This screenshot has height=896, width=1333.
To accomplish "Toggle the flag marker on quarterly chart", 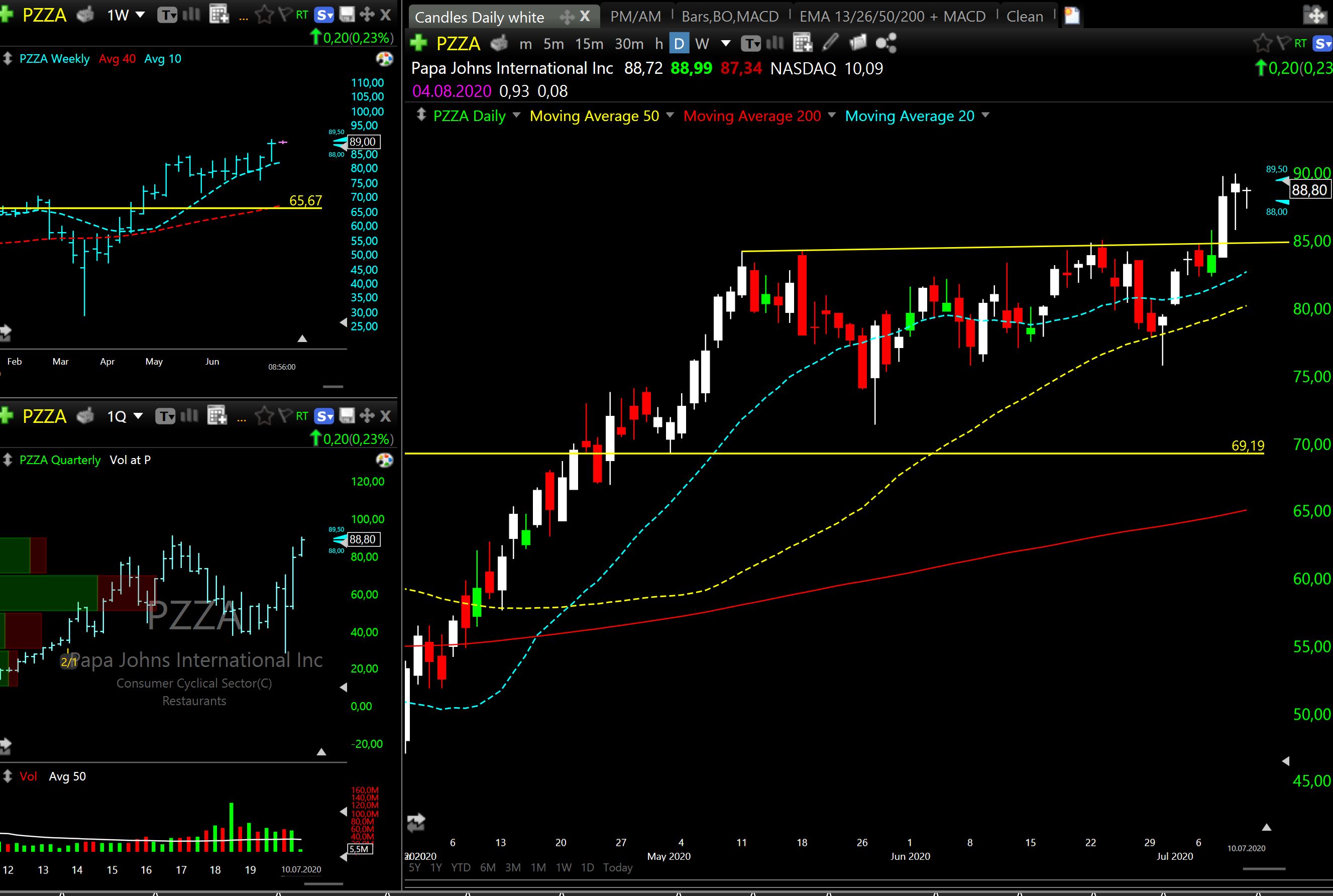I will (285, 415).
